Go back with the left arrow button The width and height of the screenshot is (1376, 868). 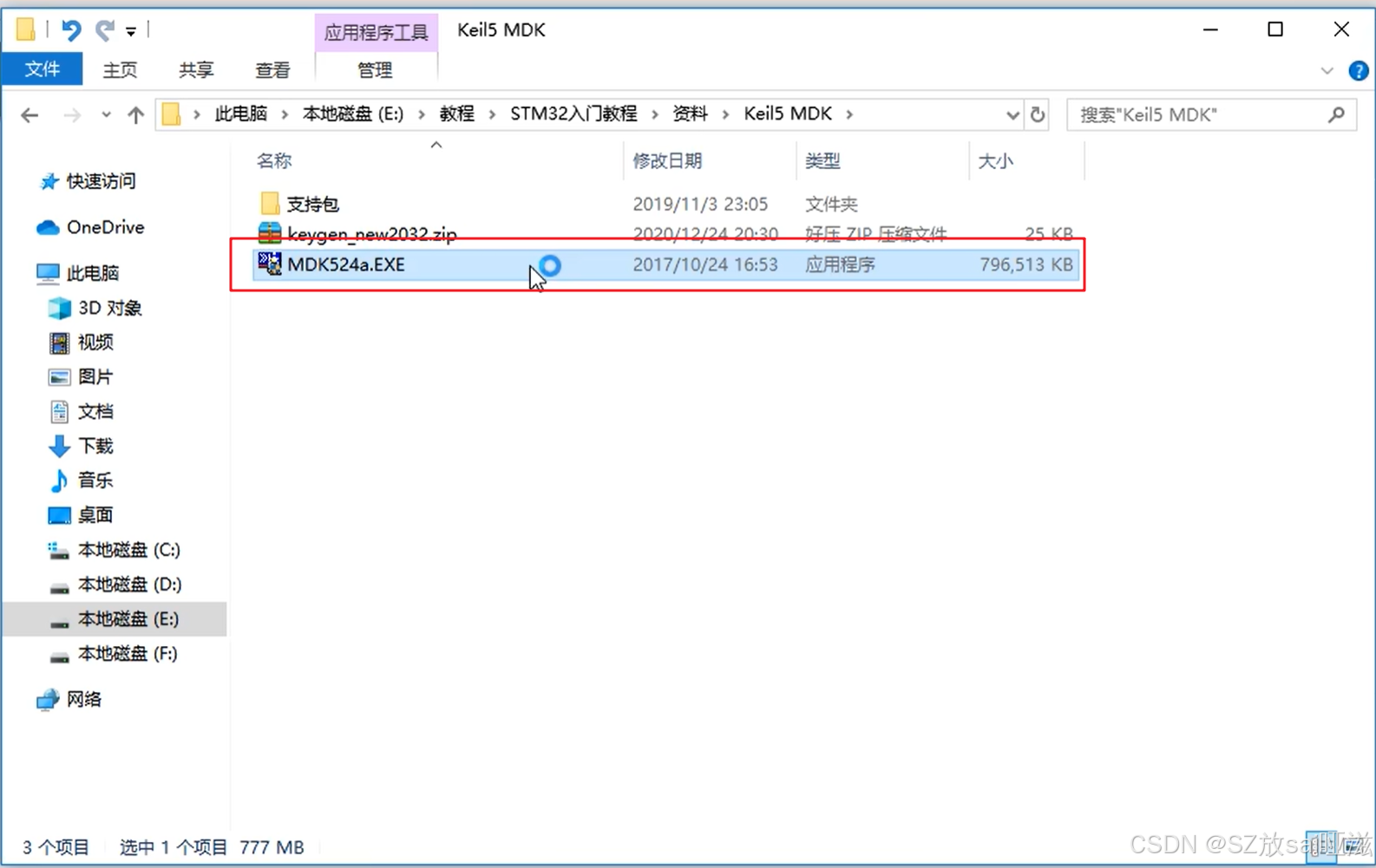(x=29, y=114)
